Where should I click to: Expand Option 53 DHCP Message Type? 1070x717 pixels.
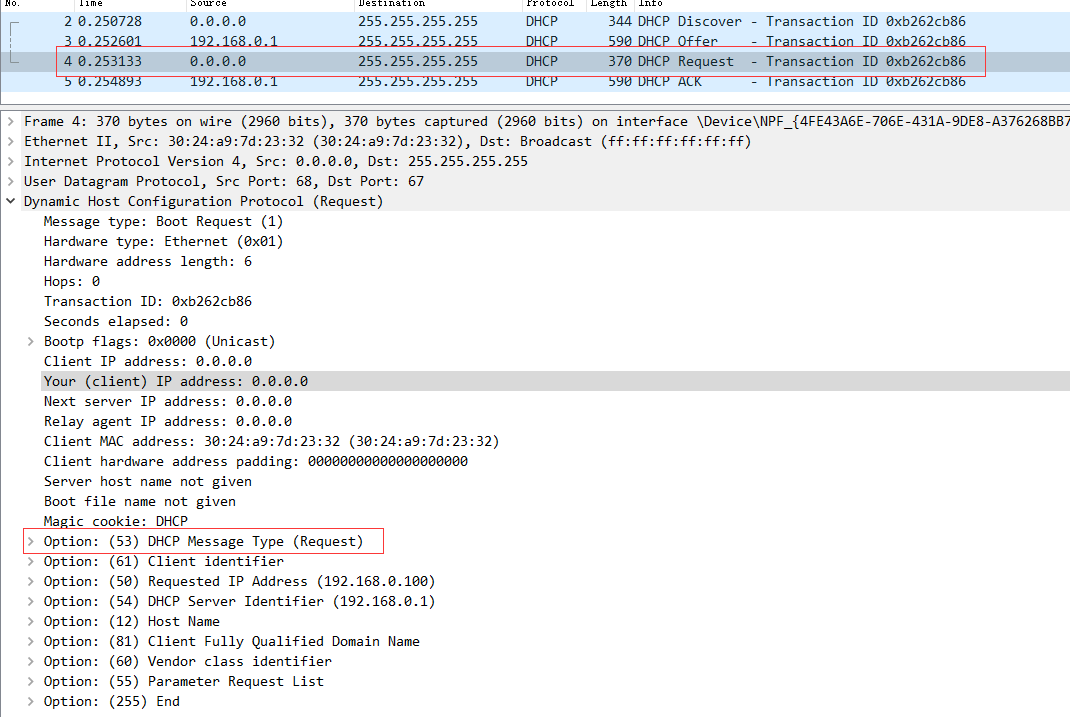pos(31,542)
